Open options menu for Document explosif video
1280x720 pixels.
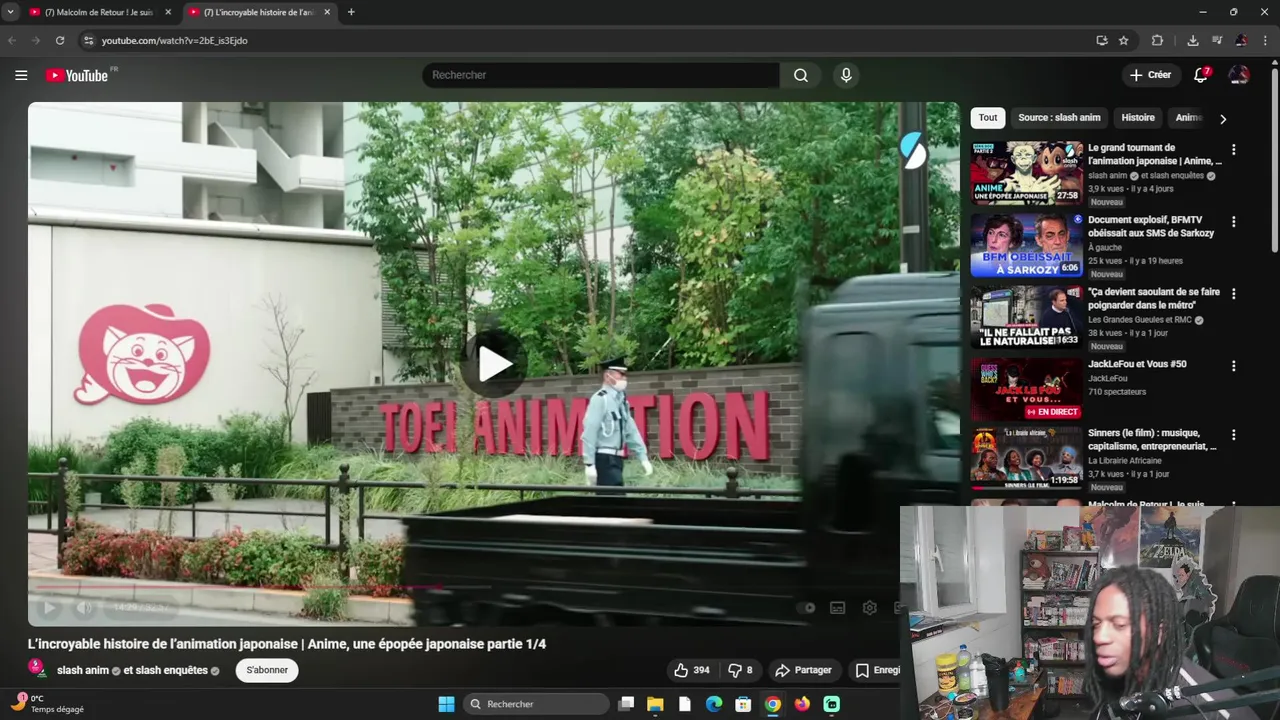point(1233,221)
